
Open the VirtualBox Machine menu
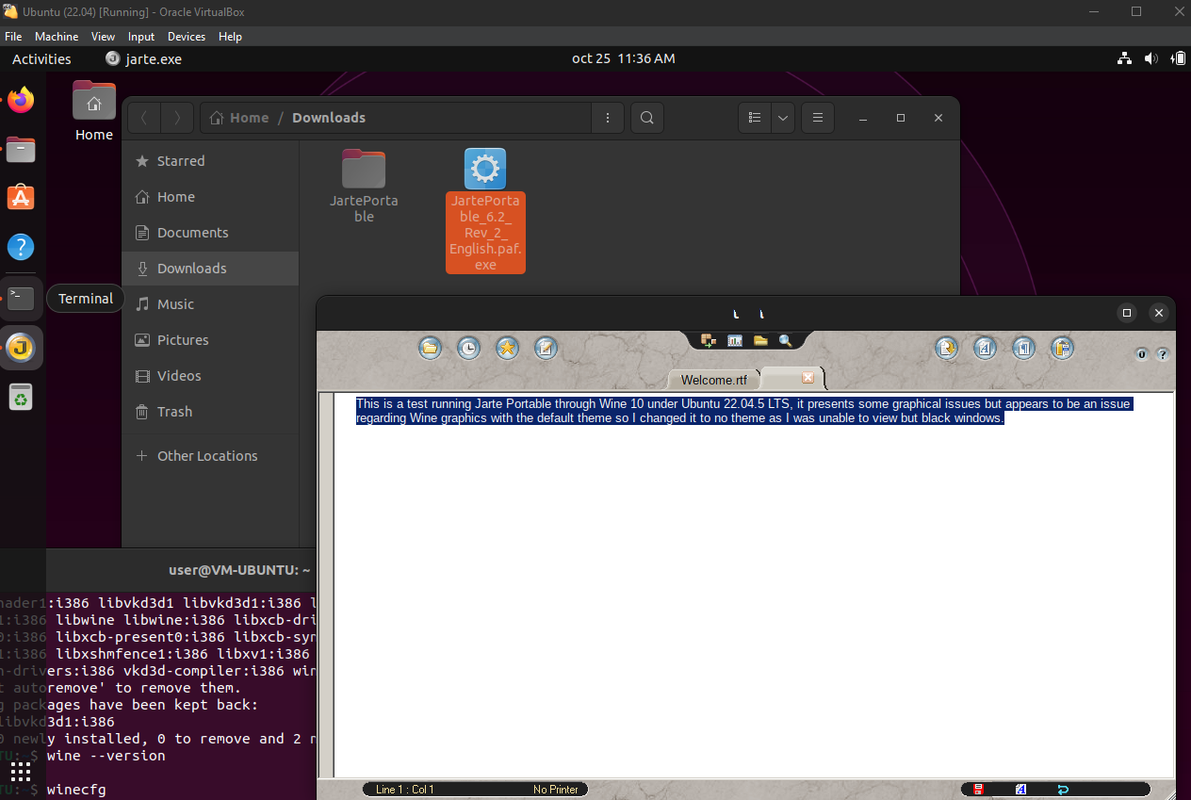(56, 36)
